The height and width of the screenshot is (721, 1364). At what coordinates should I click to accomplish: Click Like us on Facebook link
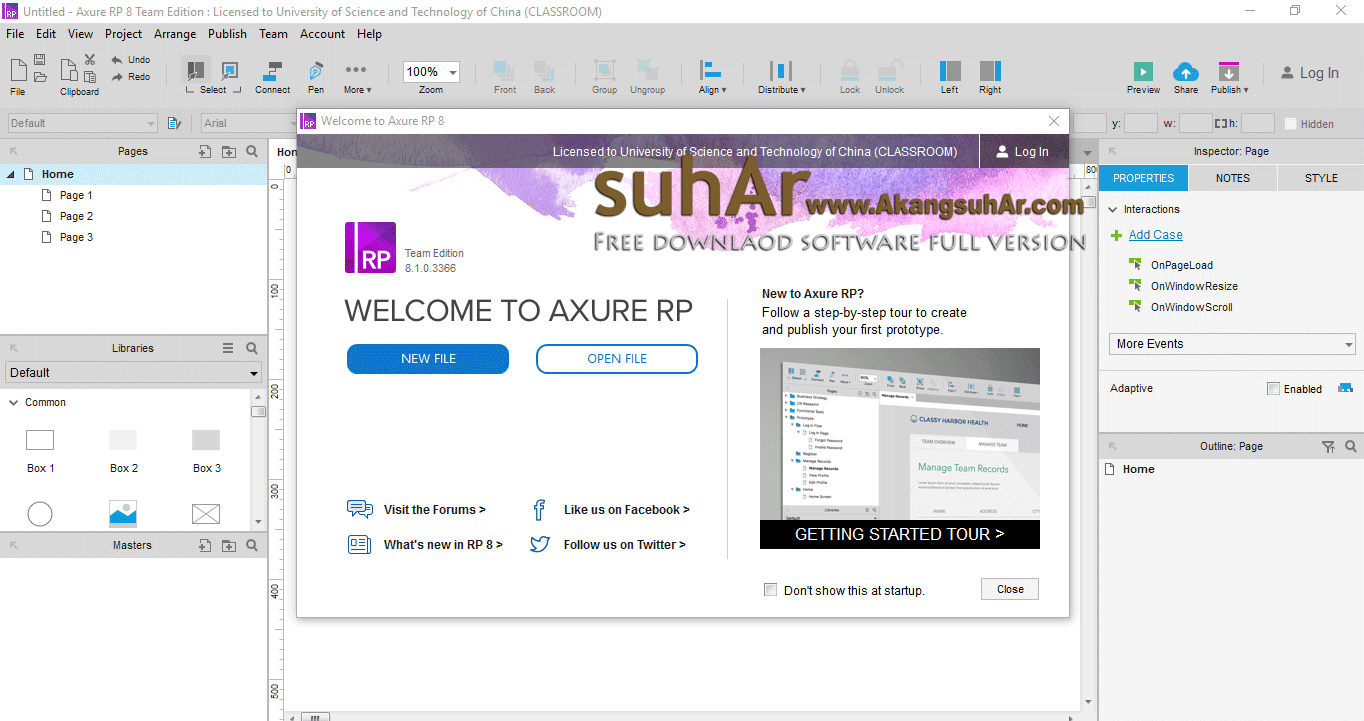[626, 510]
